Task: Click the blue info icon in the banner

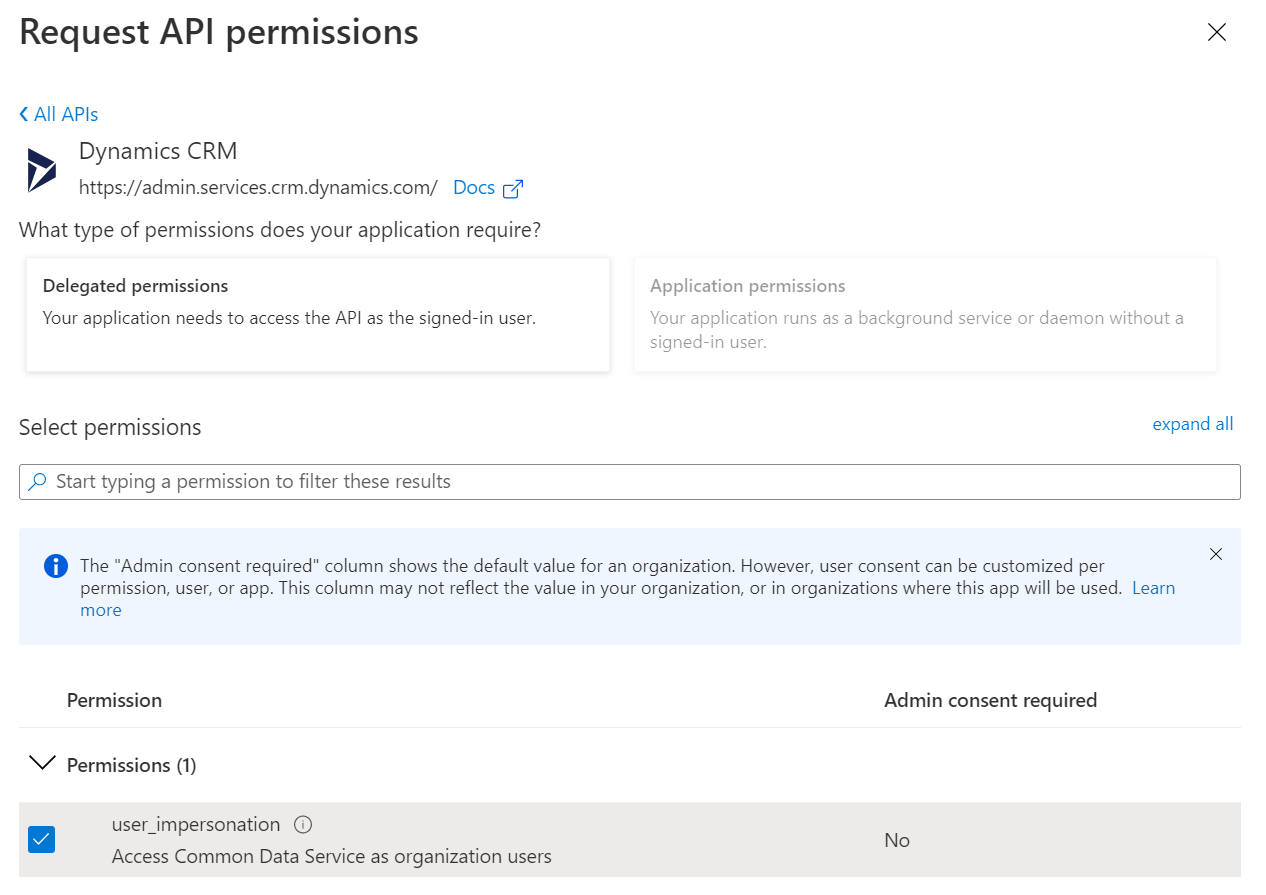Action: 56,566
